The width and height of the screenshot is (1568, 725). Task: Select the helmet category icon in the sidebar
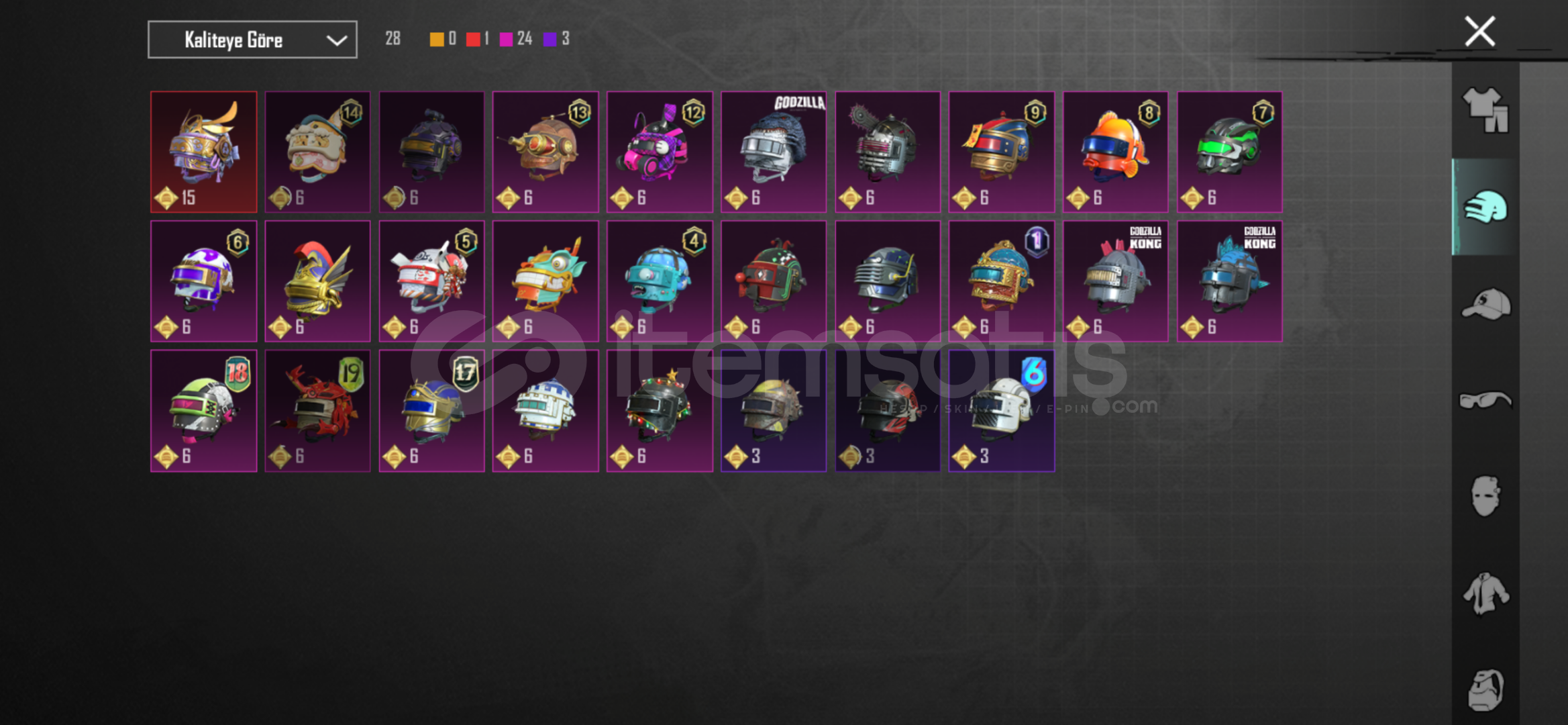[1485, 207]
